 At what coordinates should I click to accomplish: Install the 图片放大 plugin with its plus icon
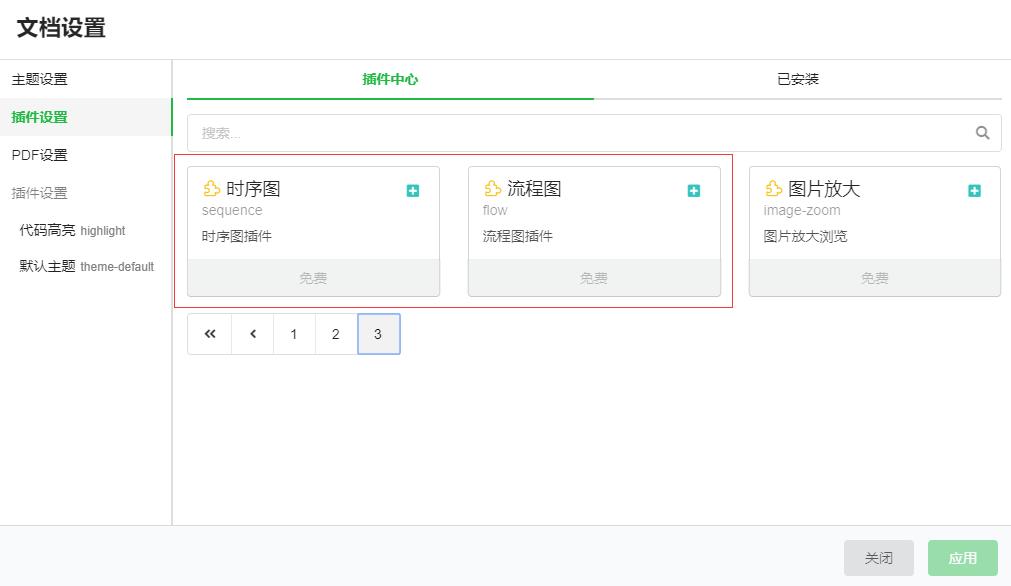pos(974,190)
